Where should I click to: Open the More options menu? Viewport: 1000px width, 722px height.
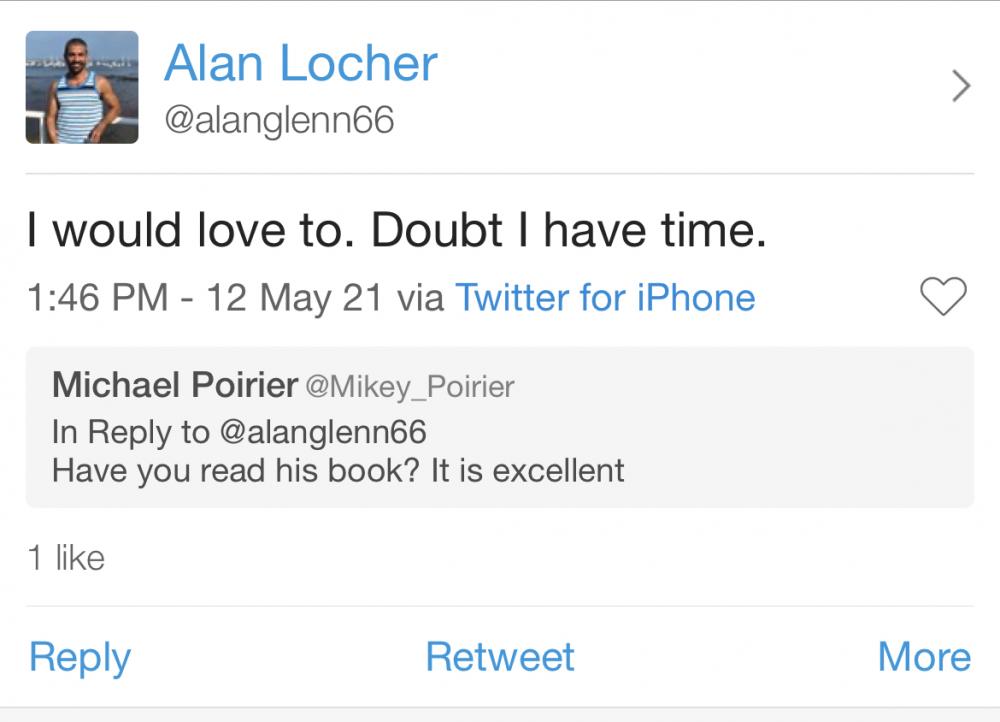tap(924, 657)
